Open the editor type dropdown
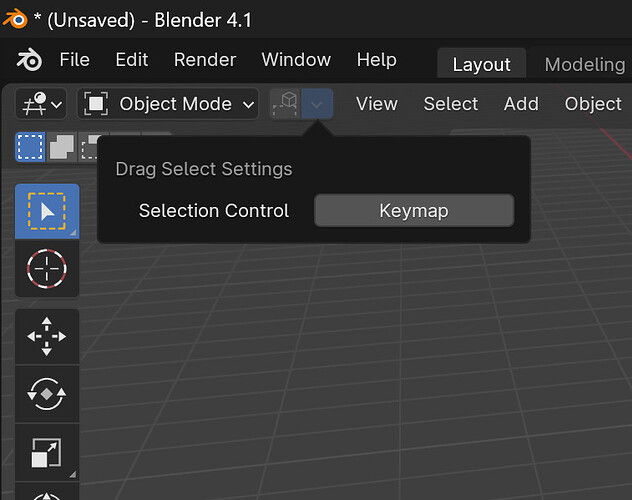This screenshot has width=632, height=500. [x=41, y=104]
